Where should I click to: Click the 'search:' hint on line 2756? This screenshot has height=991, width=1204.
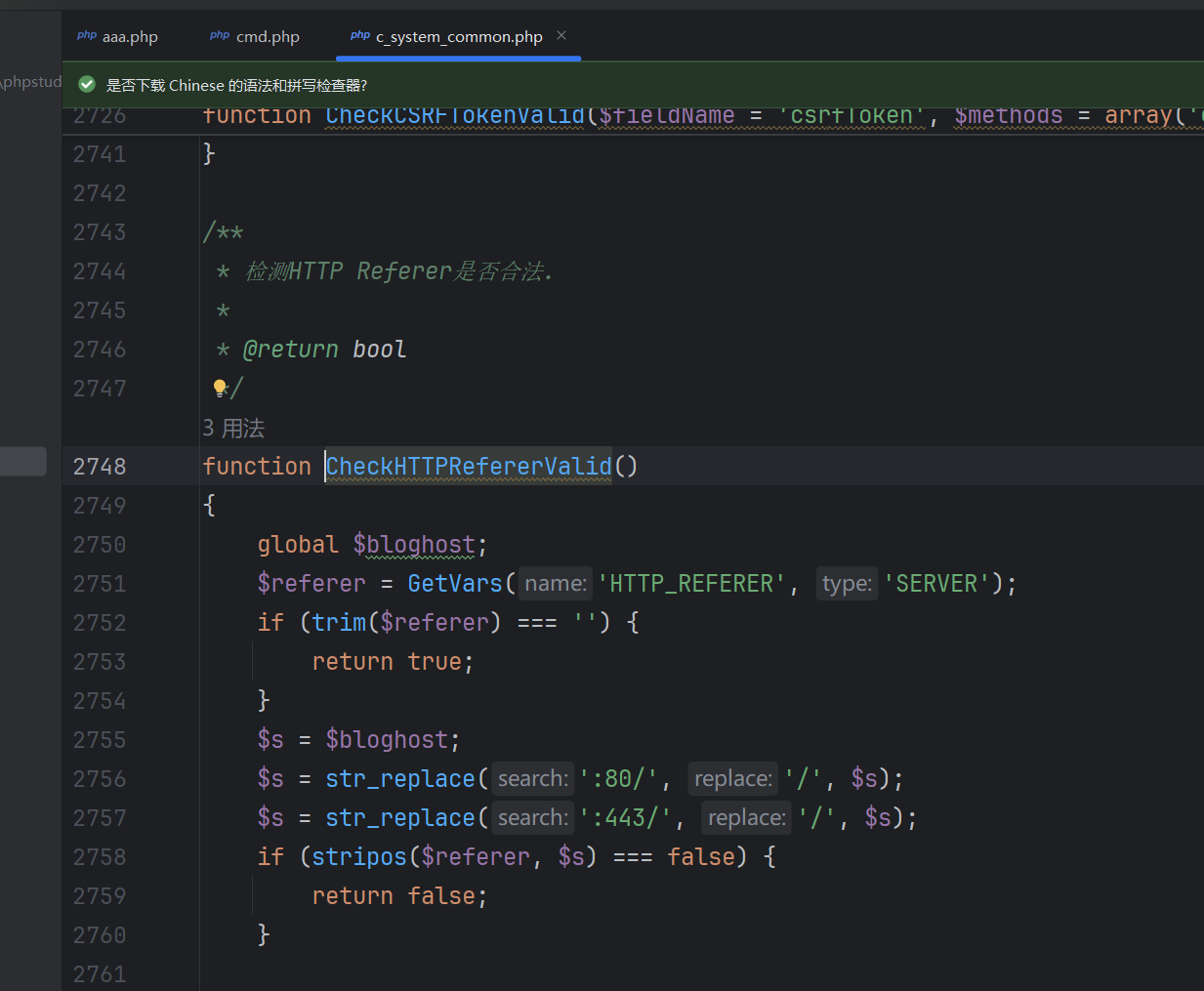click(533, 778)
